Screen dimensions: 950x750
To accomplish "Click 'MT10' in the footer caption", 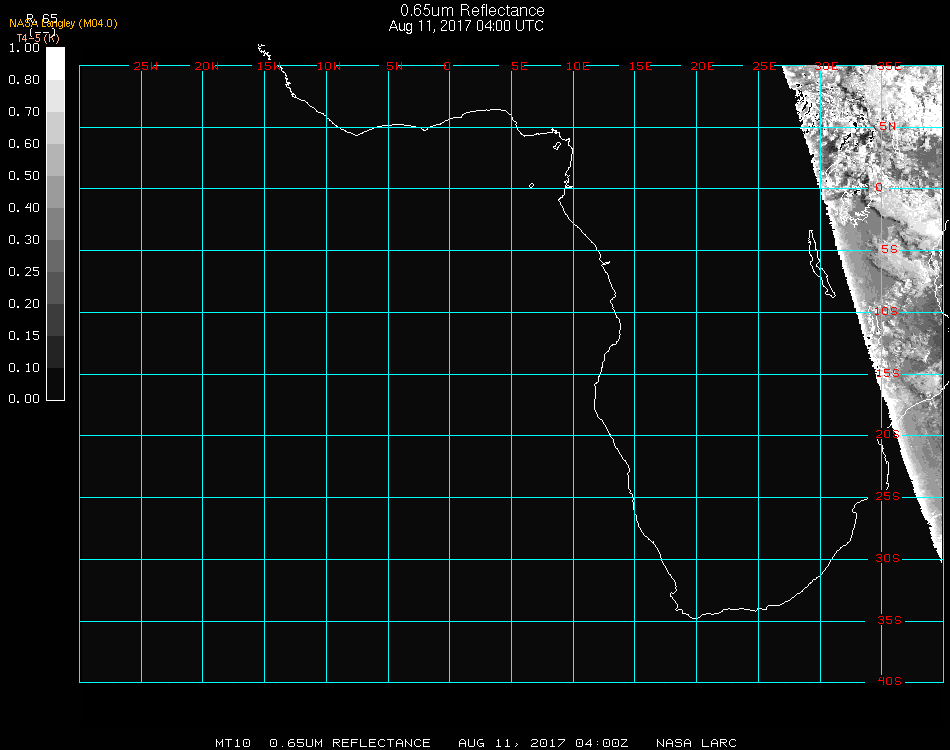I will point(233,743).
